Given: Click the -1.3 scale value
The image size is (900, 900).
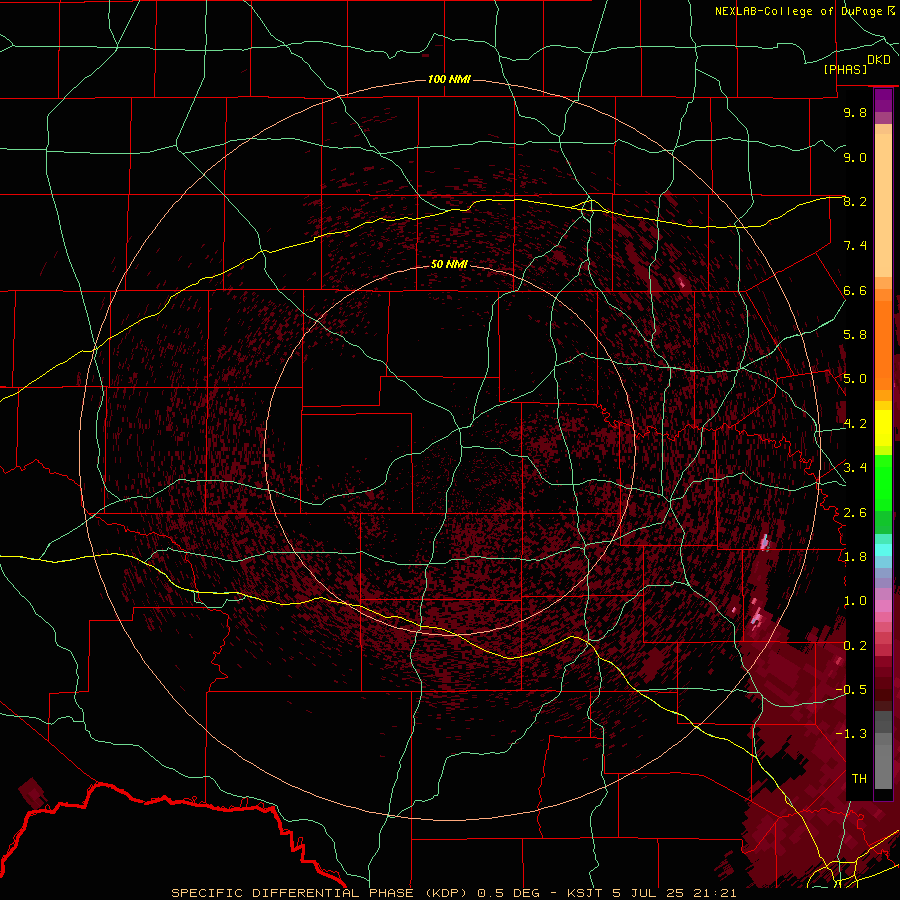Looking at the screenshot, I should pyautogui.click(x=851, y=734).
